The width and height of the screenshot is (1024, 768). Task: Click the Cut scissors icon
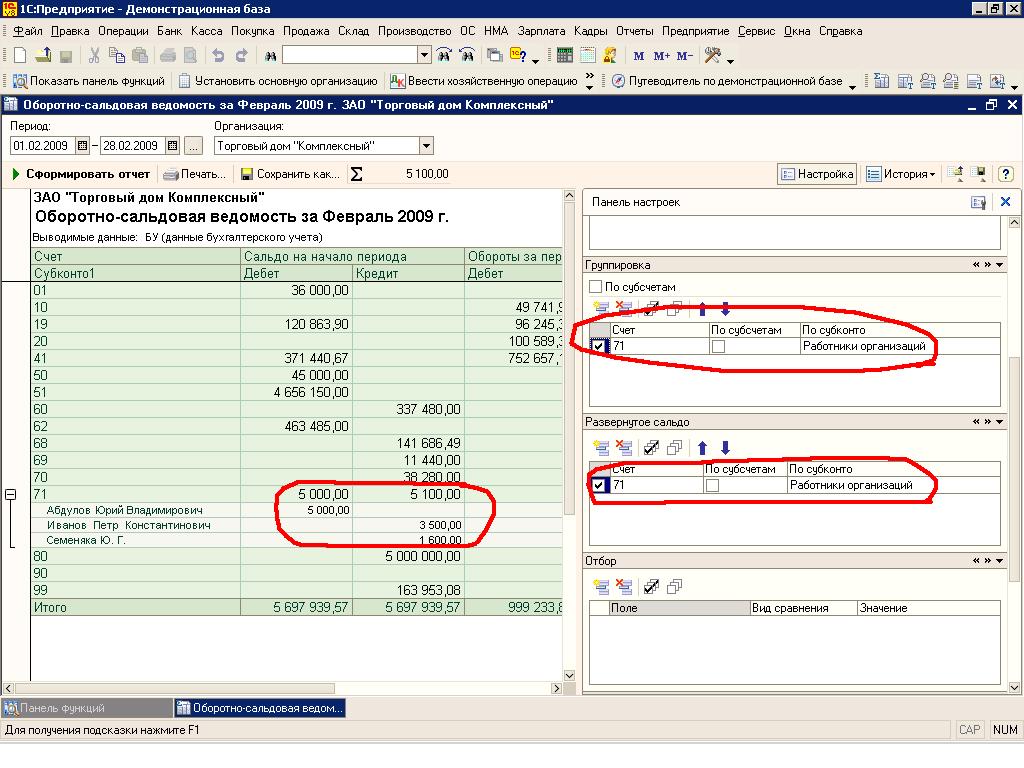[x=94, y=56]
